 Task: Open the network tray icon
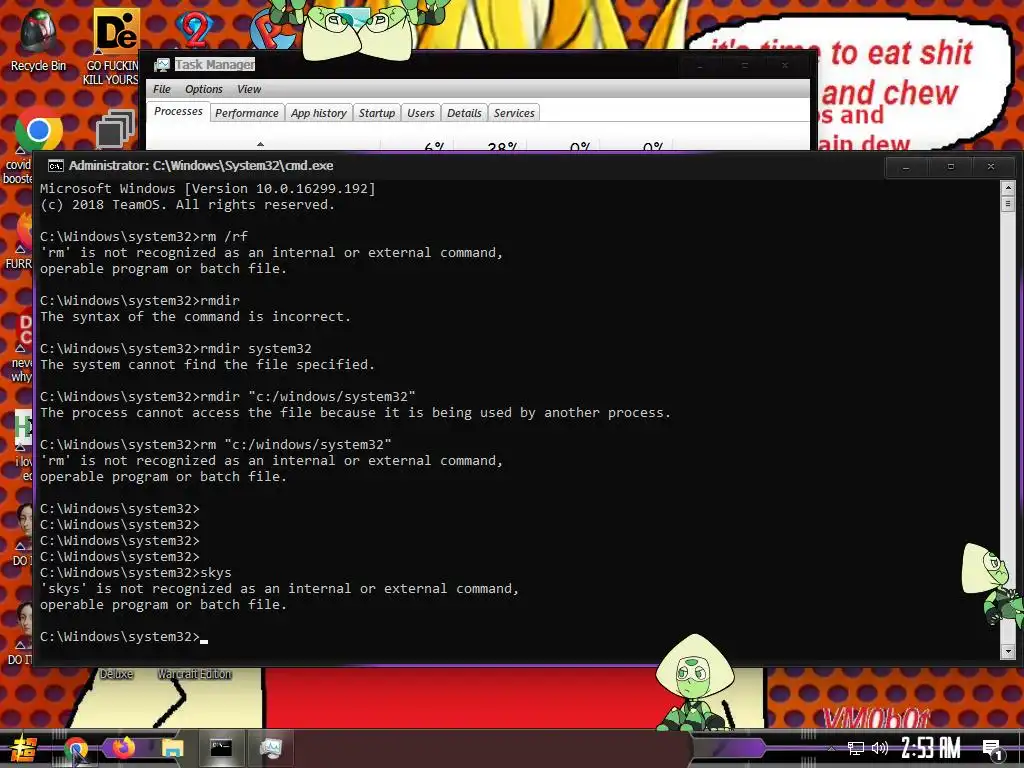[856, 748]
